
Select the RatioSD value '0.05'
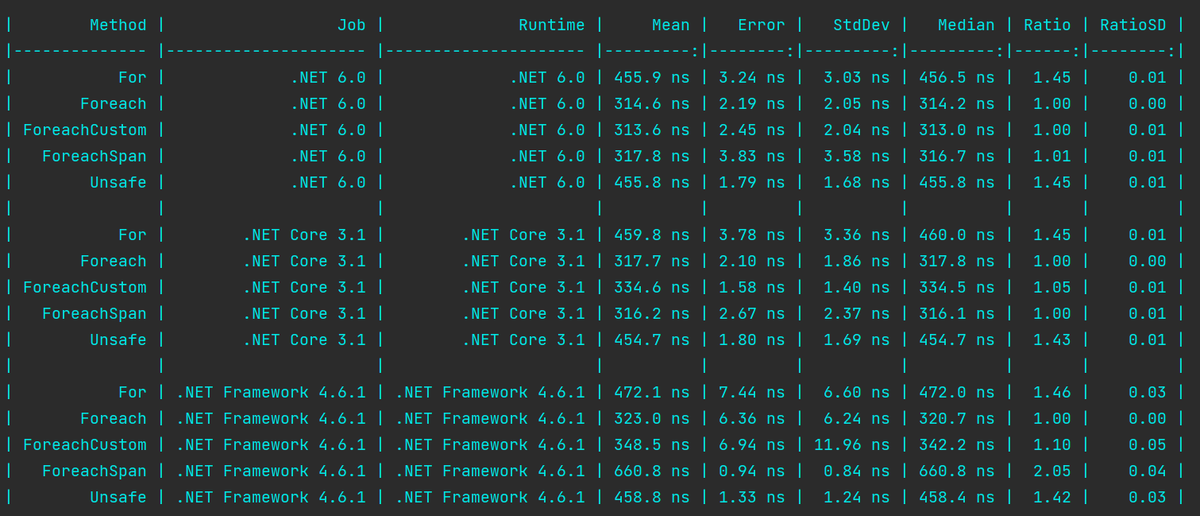pos(1148,444)
